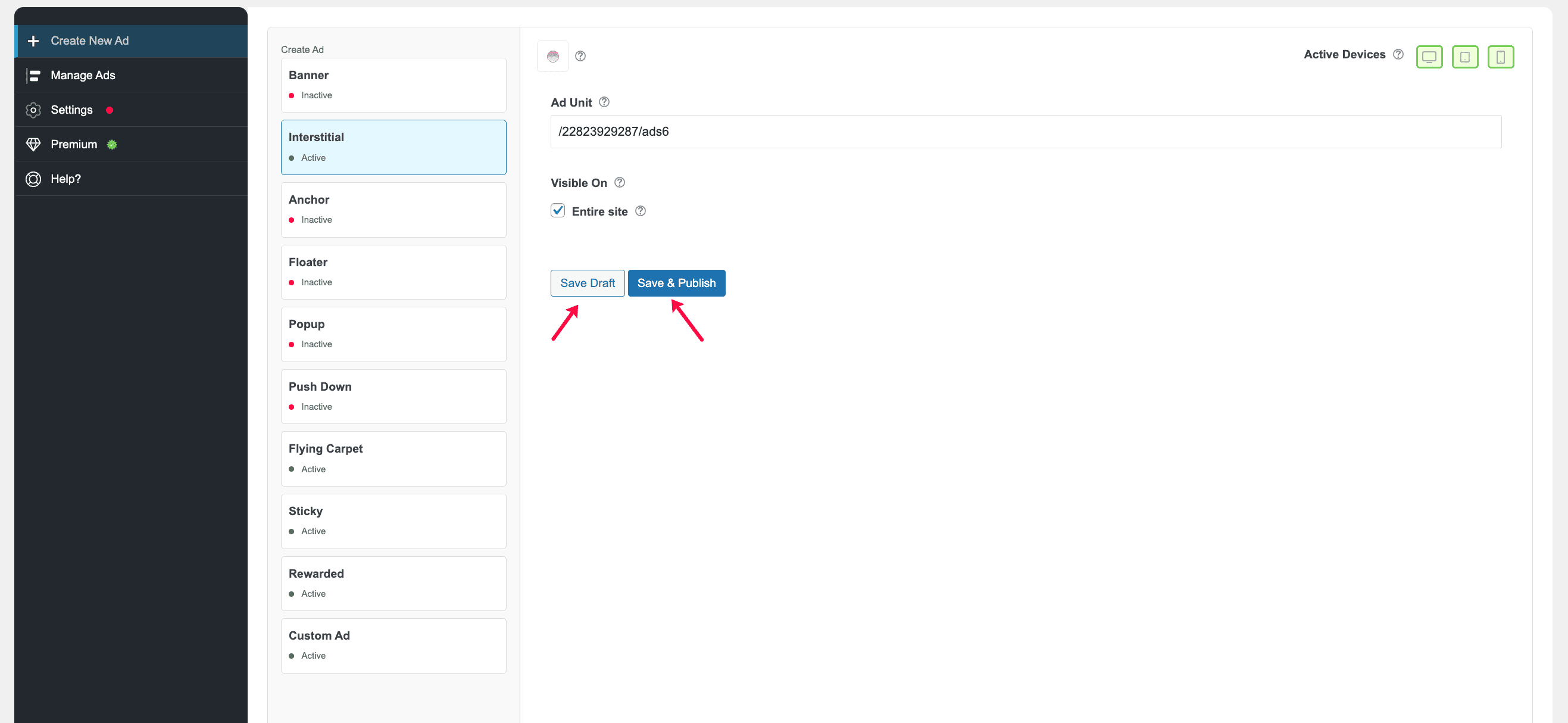This screenshot has width=1568, height=723.
Task: Select the Banner ad type card
Action: click(393, 85)
